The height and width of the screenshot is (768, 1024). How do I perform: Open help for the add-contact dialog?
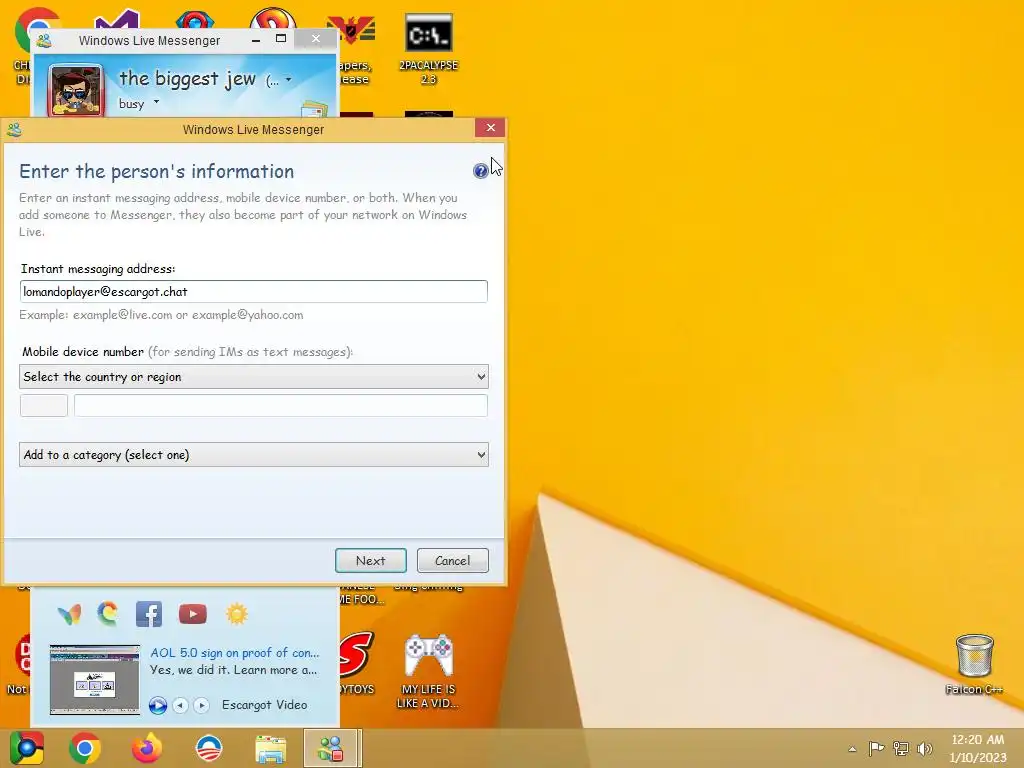480,171
